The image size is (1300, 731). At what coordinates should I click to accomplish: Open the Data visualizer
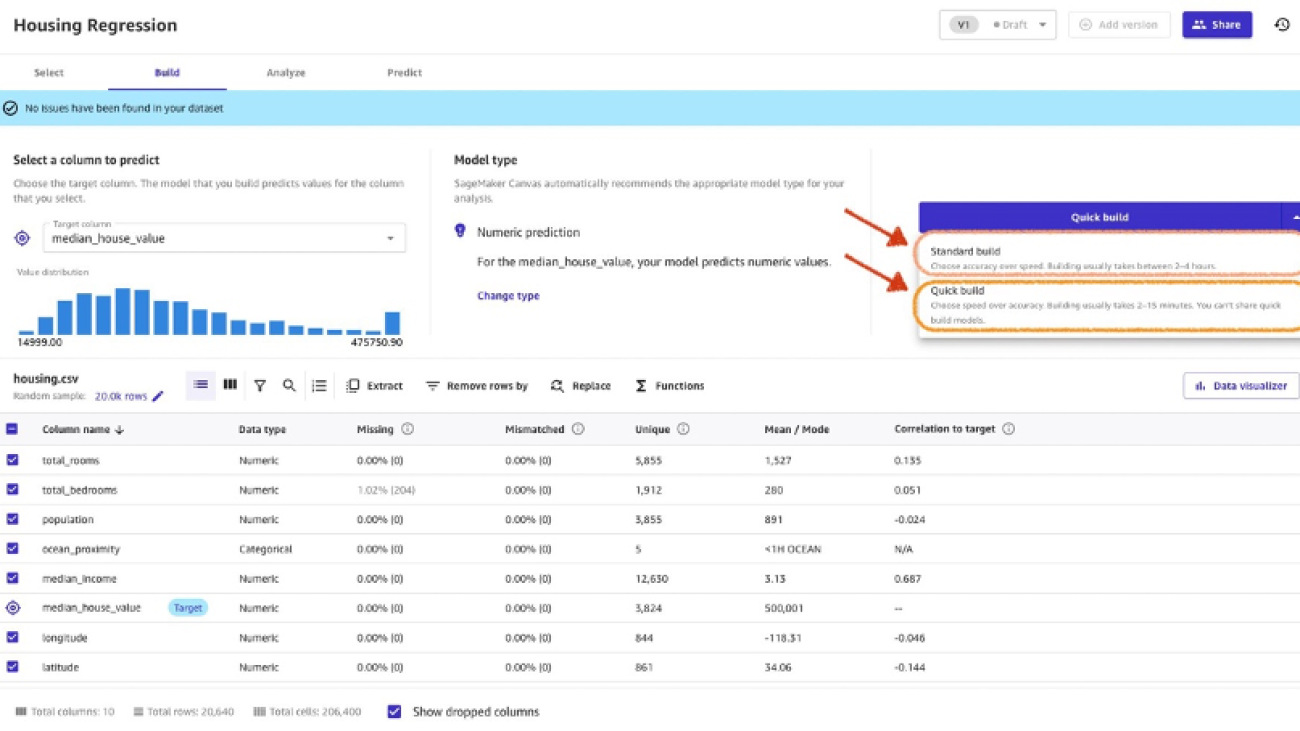[1241, 386]
